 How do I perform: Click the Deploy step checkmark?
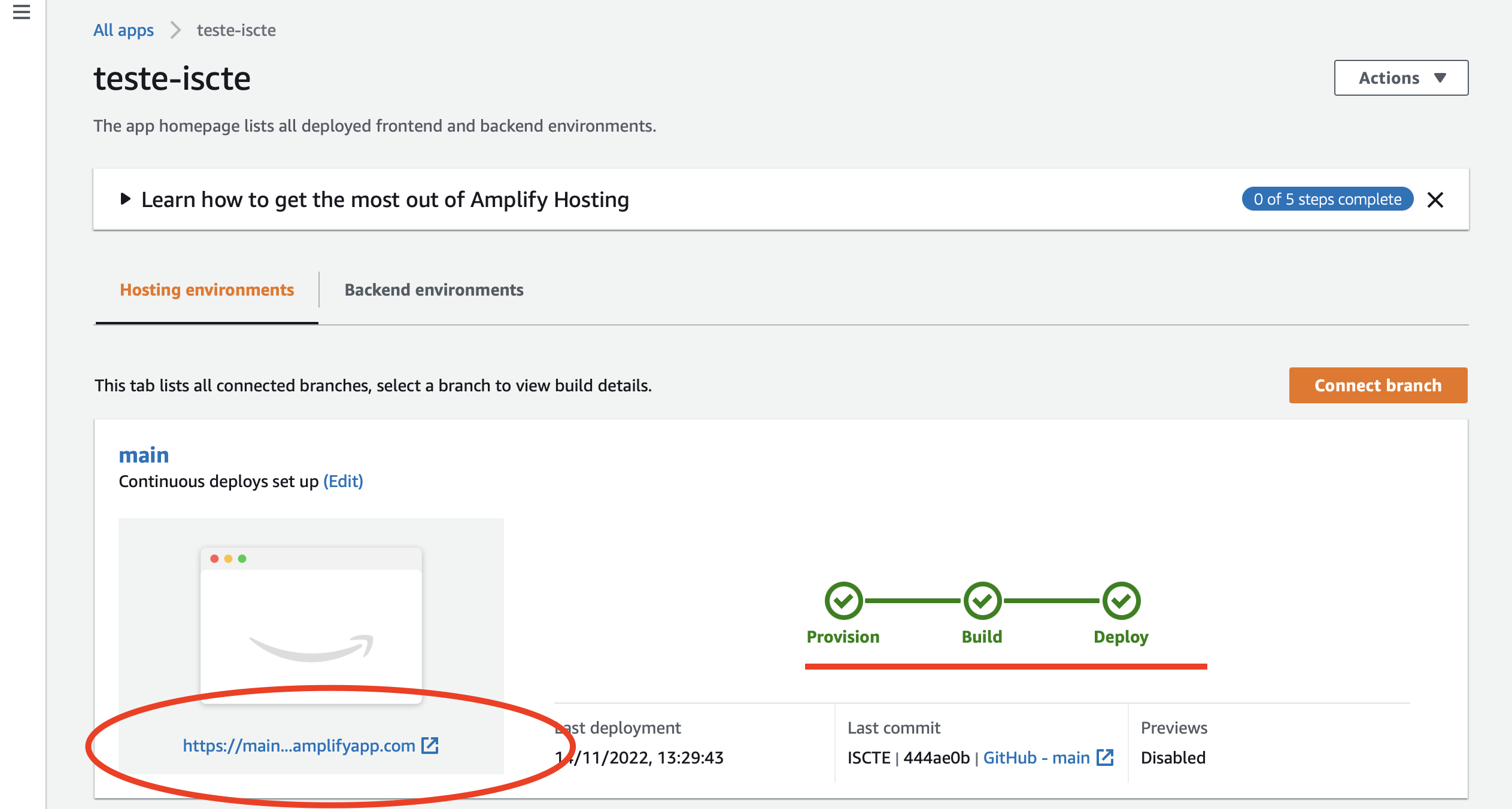(x=1122, y=601)
